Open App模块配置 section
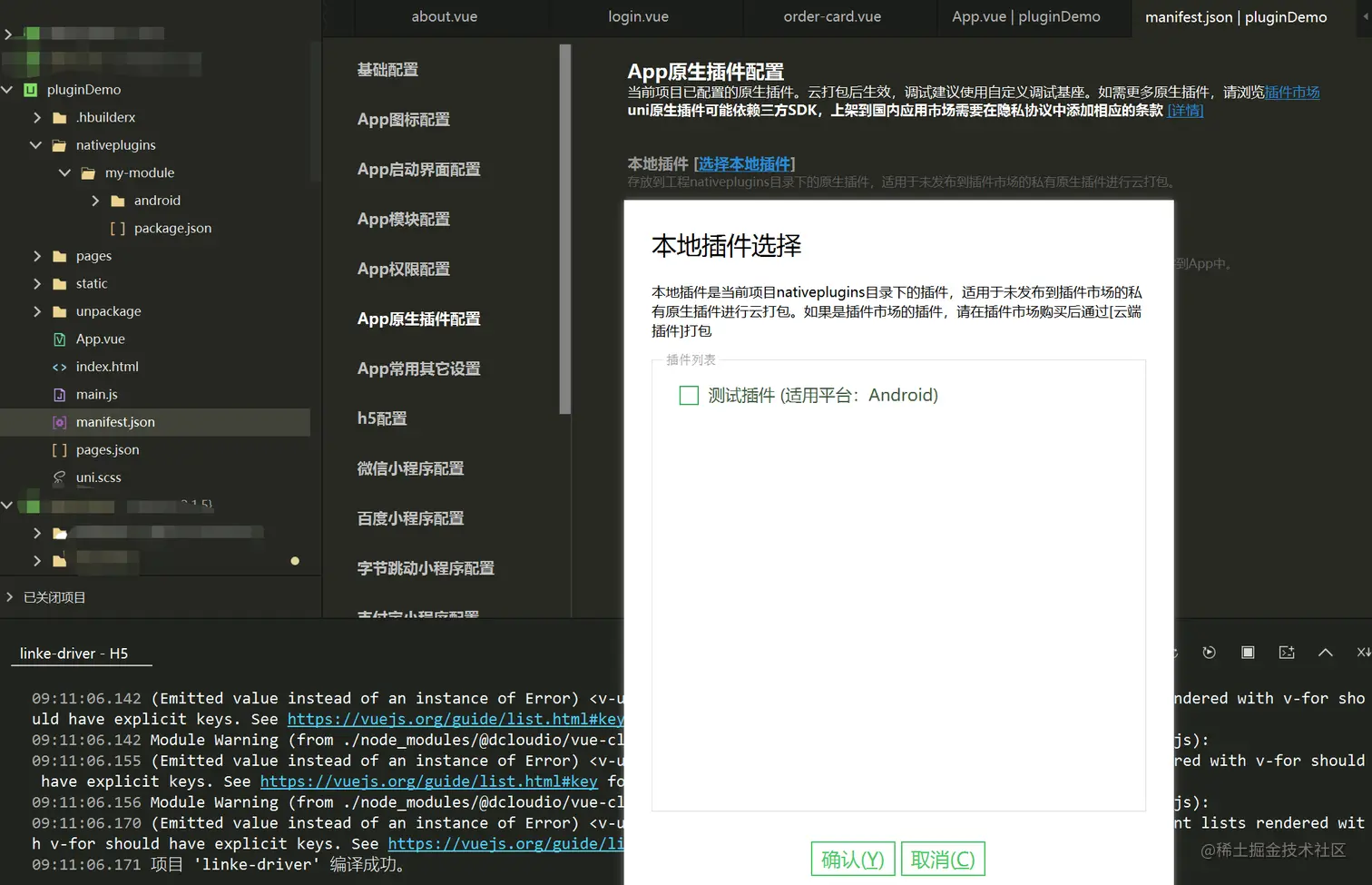 click(x=404, y=220)
